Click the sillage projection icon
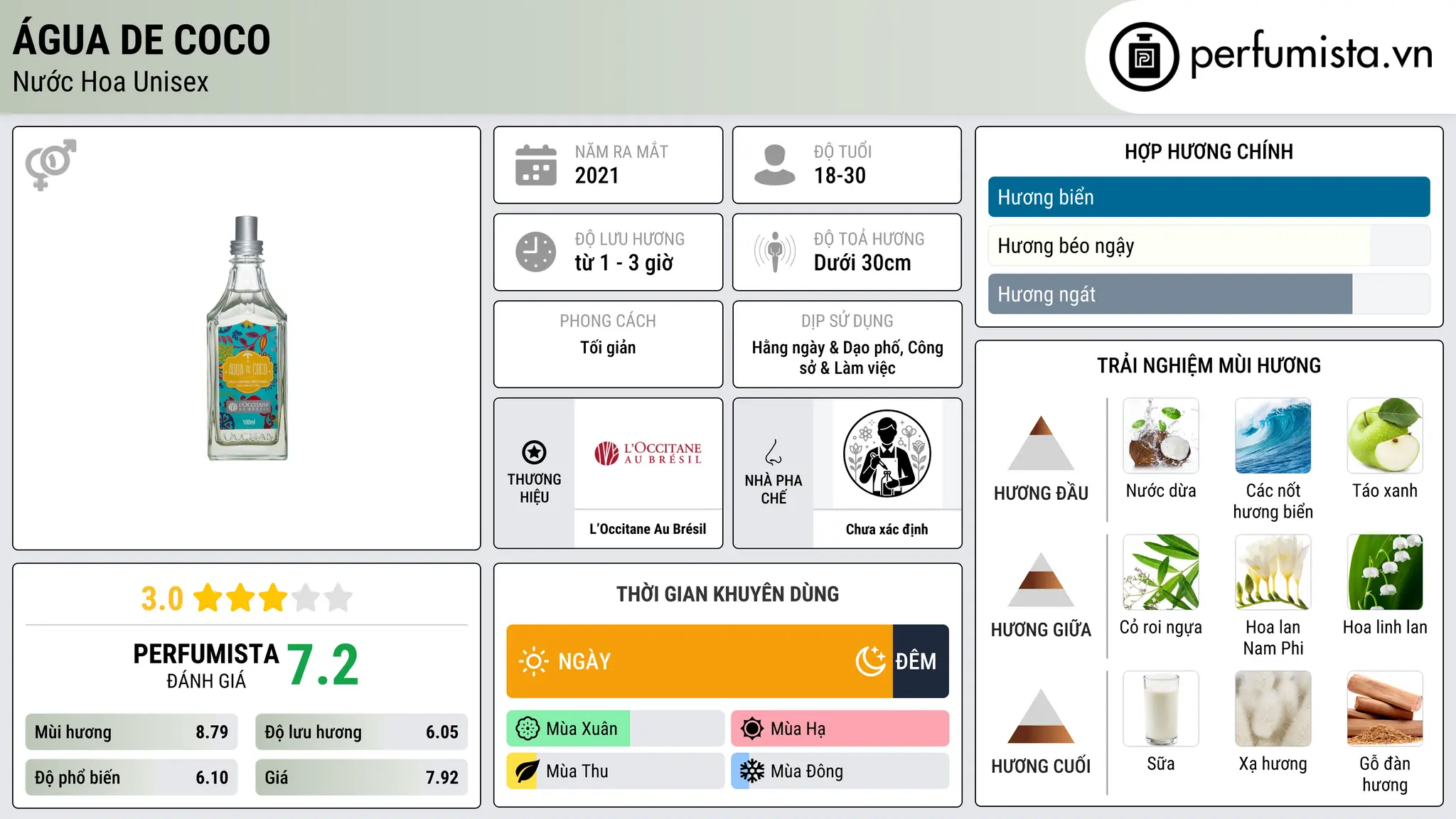The width and height of the screenshot is (1456, 819). point(775,252)
